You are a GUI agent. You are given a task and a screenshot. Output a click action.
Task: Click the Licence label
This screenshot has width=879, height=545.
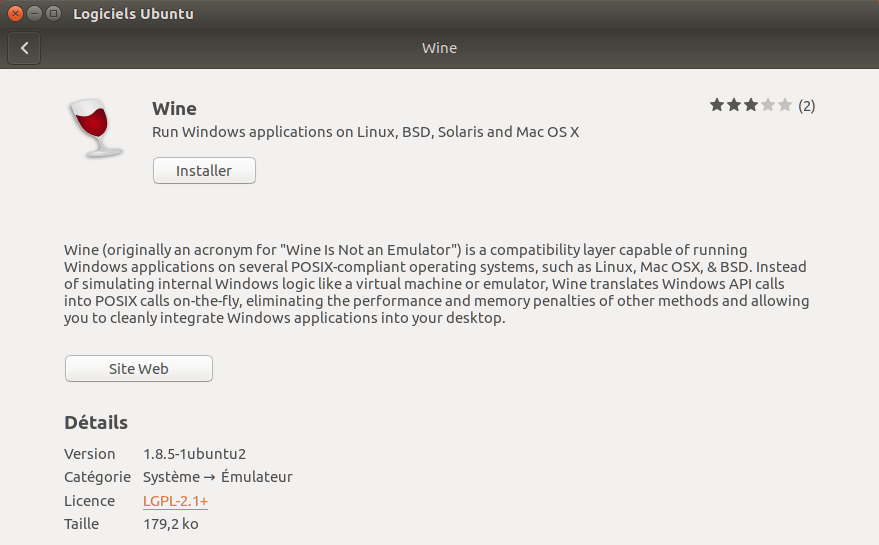tap(90, 501)
